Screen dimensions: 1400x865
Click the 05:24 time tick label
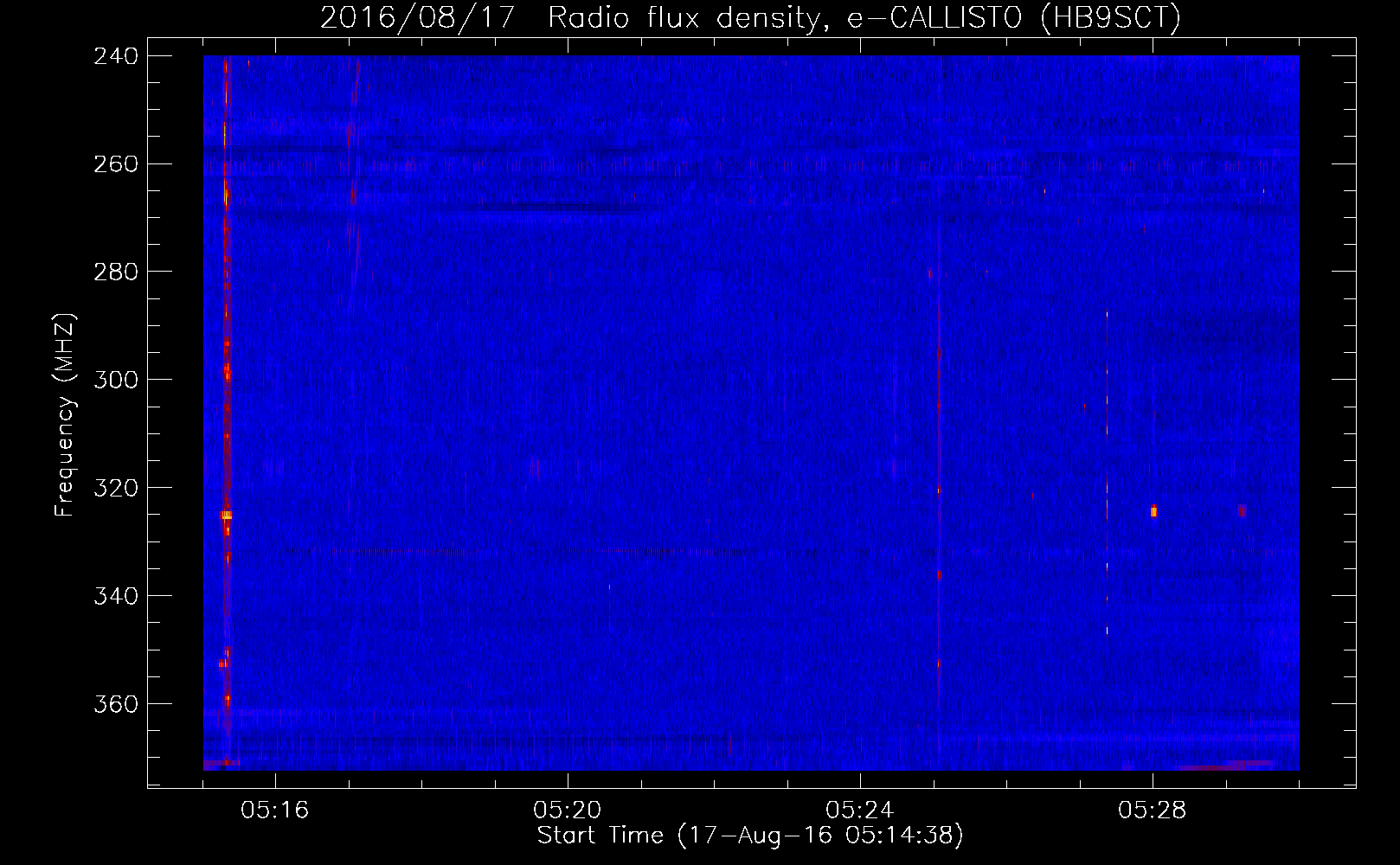coord(860,811)
